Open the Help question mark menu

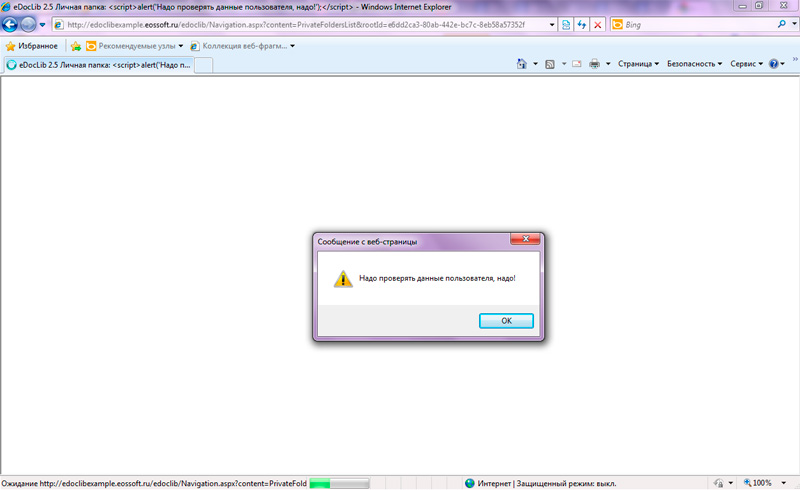(777, 64)
